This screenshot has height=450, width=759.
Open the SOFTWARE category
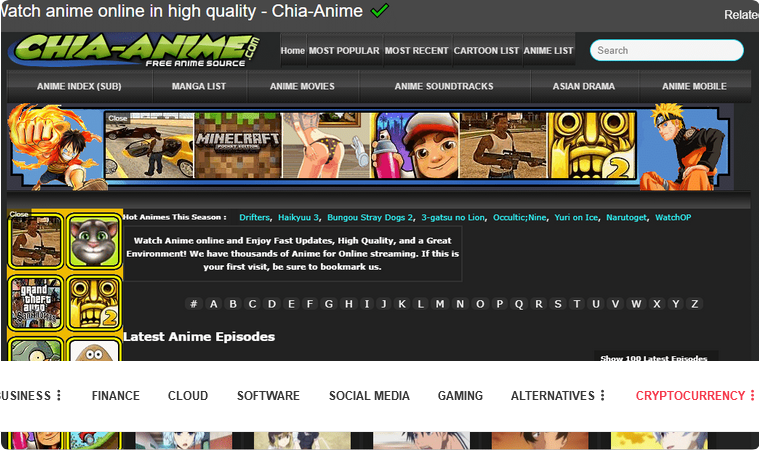[x=268, y=396]
